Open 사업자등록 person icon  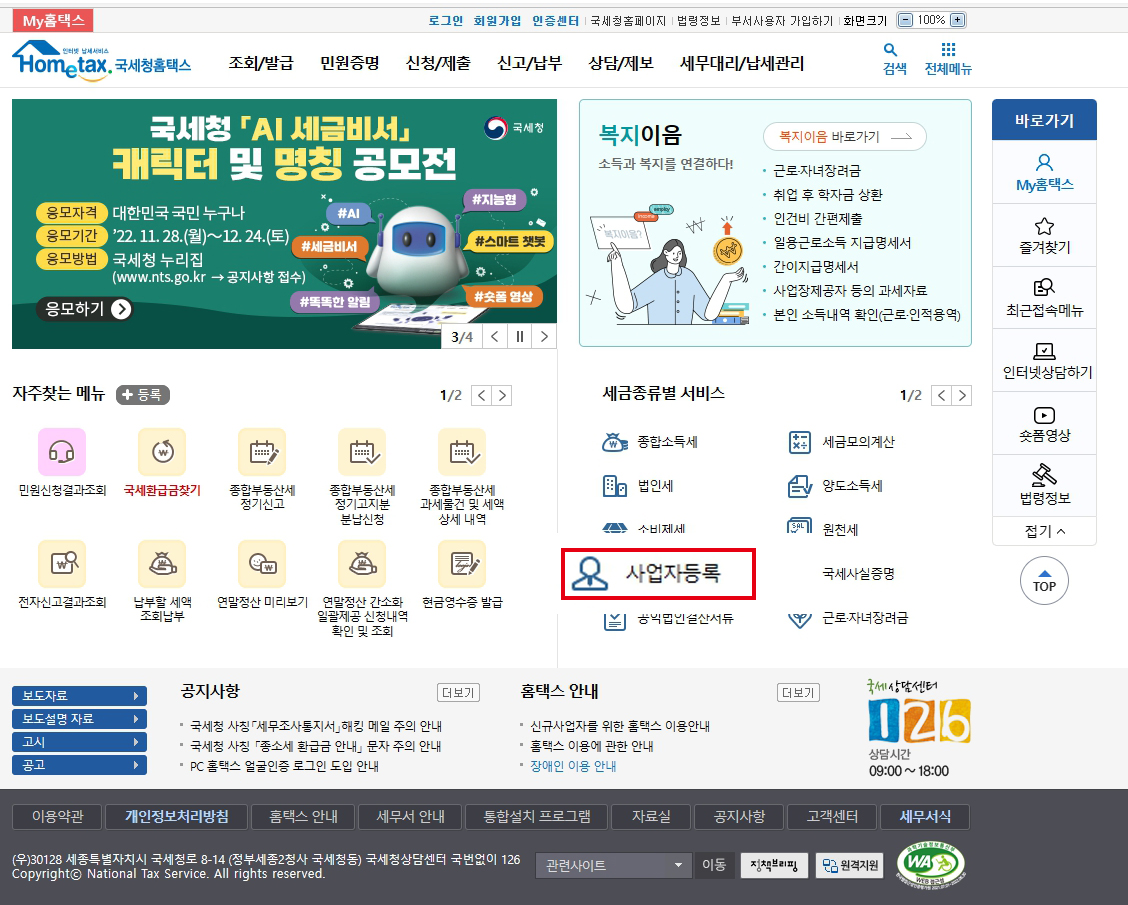pos(590,573)
